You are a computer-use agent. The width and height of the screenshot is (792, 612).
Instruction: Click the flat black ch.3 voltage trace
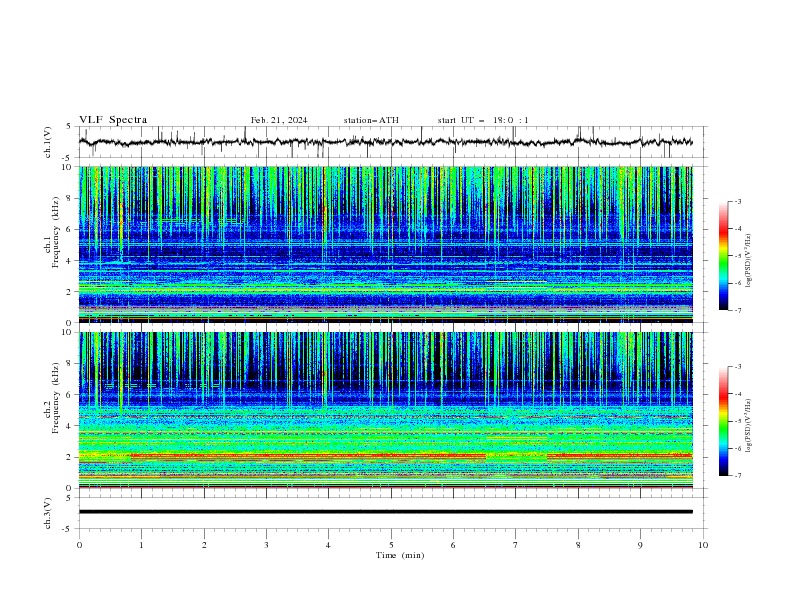point(385,512)
